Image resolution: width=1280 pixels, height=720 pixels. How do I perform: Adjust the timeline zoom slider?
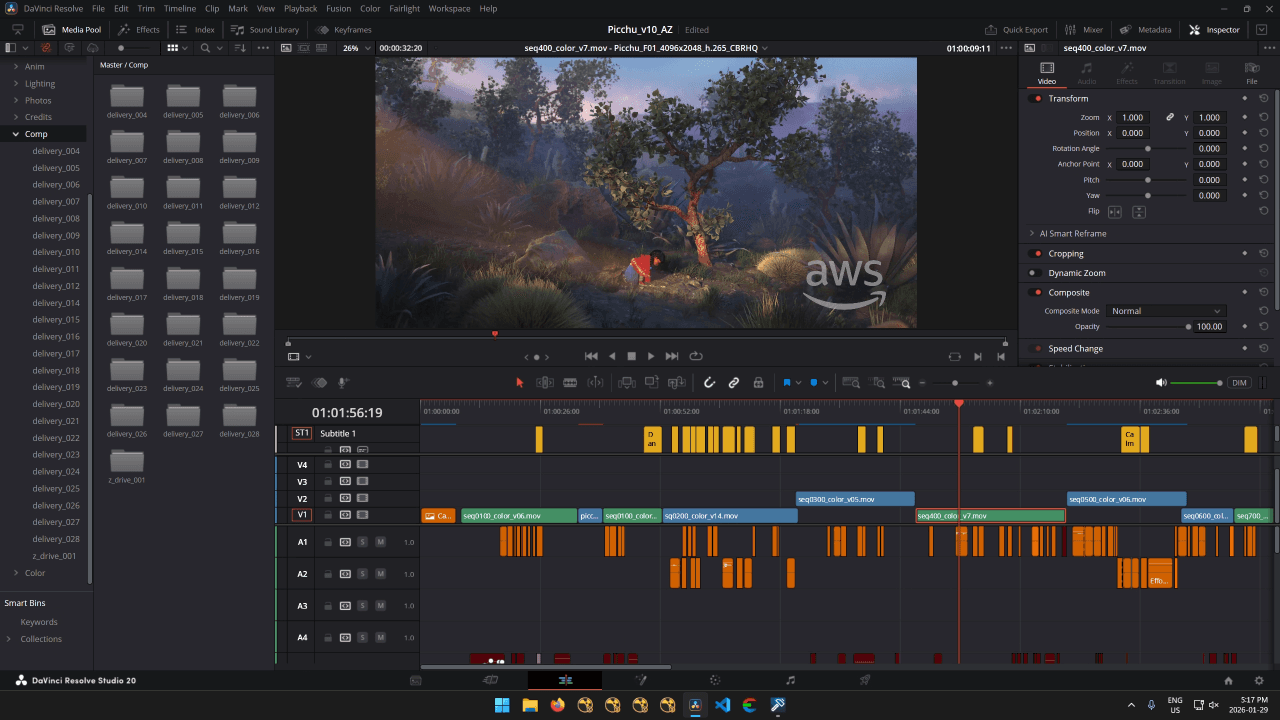pyautogui.click(x=955, y=382)
